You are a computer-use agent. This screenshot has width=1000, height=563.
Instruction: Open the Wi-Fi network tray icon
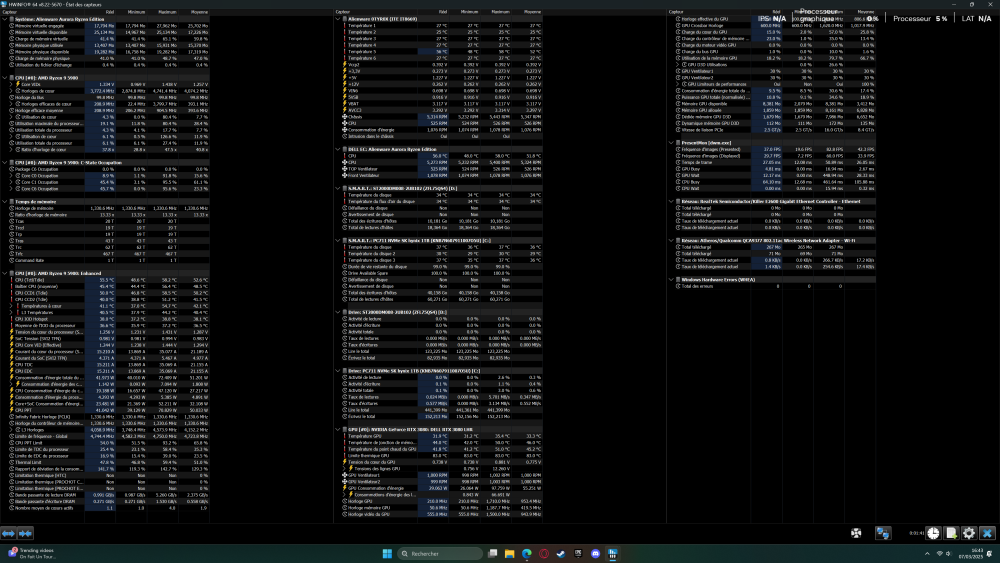939,553
